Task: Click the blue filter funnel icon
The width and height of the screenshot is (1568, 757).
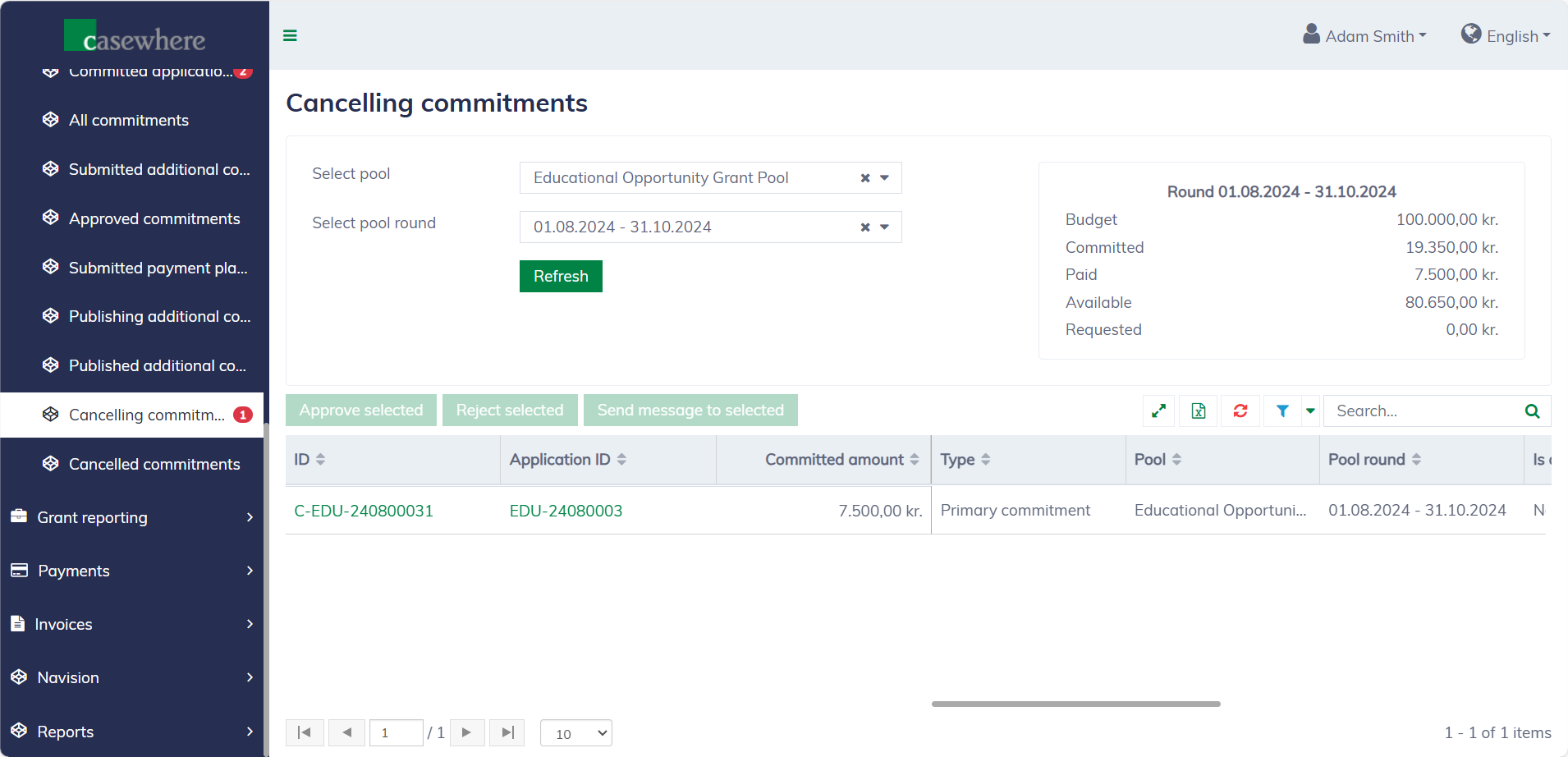Action: 1282,411
